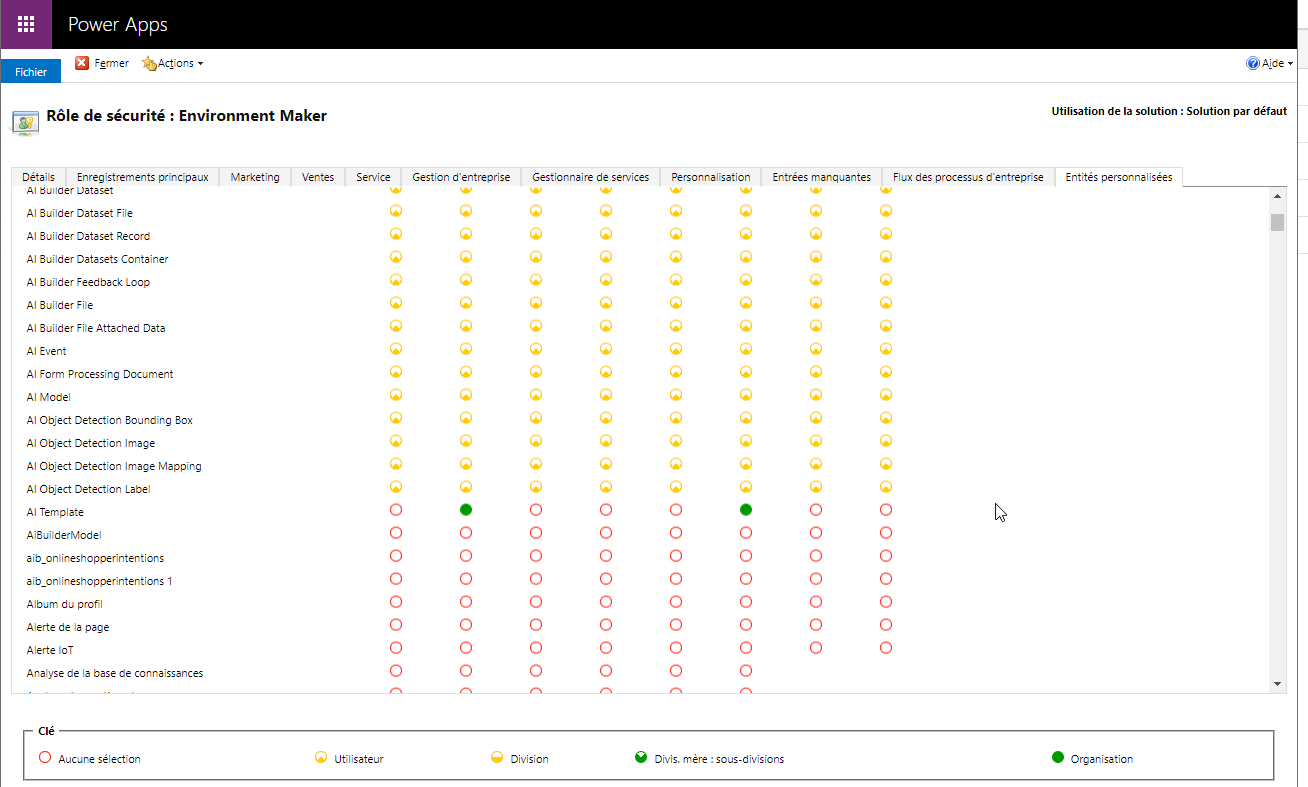Click the AI Event row label
This screenshot has width=1308, height=787.
point(47,351)
